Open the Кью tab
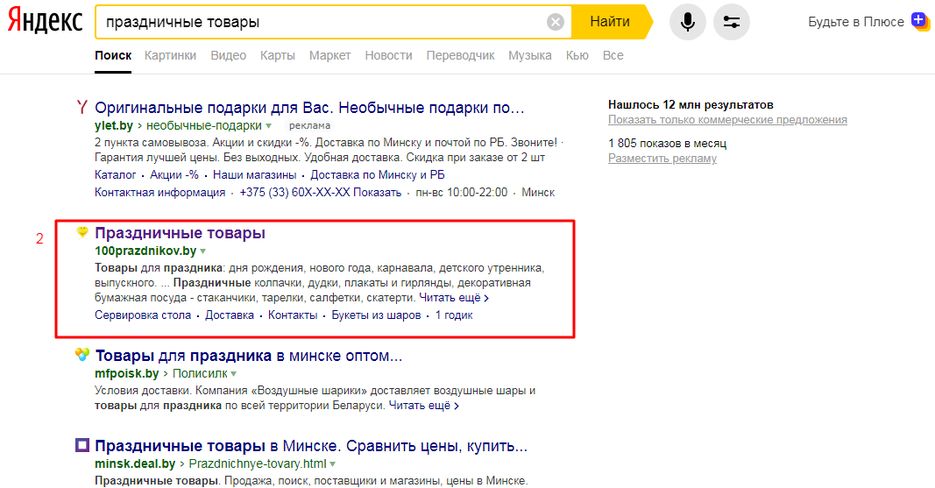Screen dimensions: 935x488 point(577,55)
